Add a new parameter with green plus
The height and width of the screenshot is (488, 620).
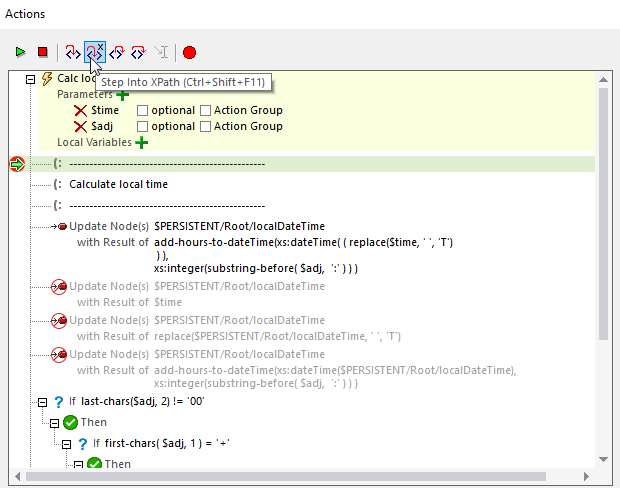coord(122,94)
